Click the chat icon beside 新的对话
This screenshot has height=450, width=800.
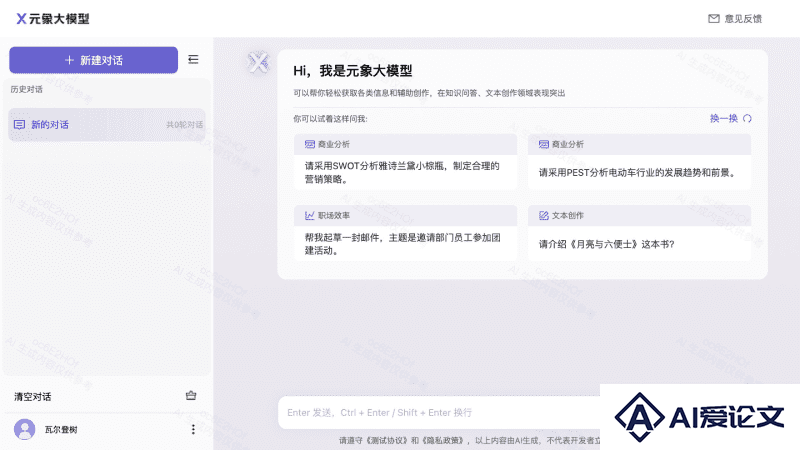point(19,124)
